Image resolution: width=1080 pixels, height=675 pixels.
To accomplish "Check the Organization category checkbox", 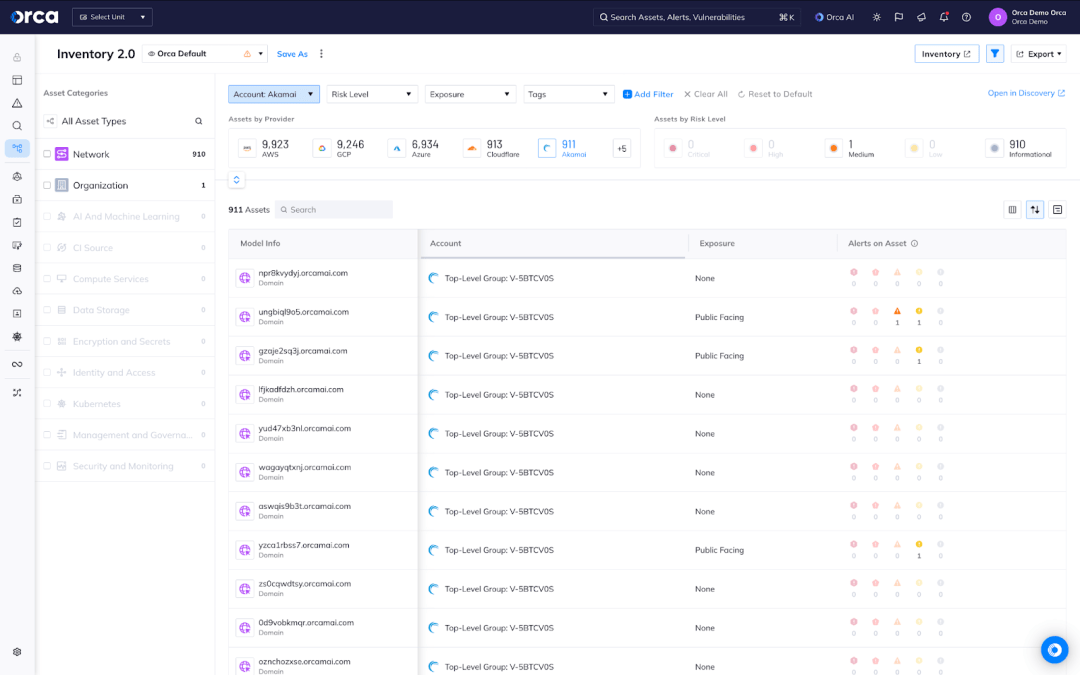I will (47, 185).
